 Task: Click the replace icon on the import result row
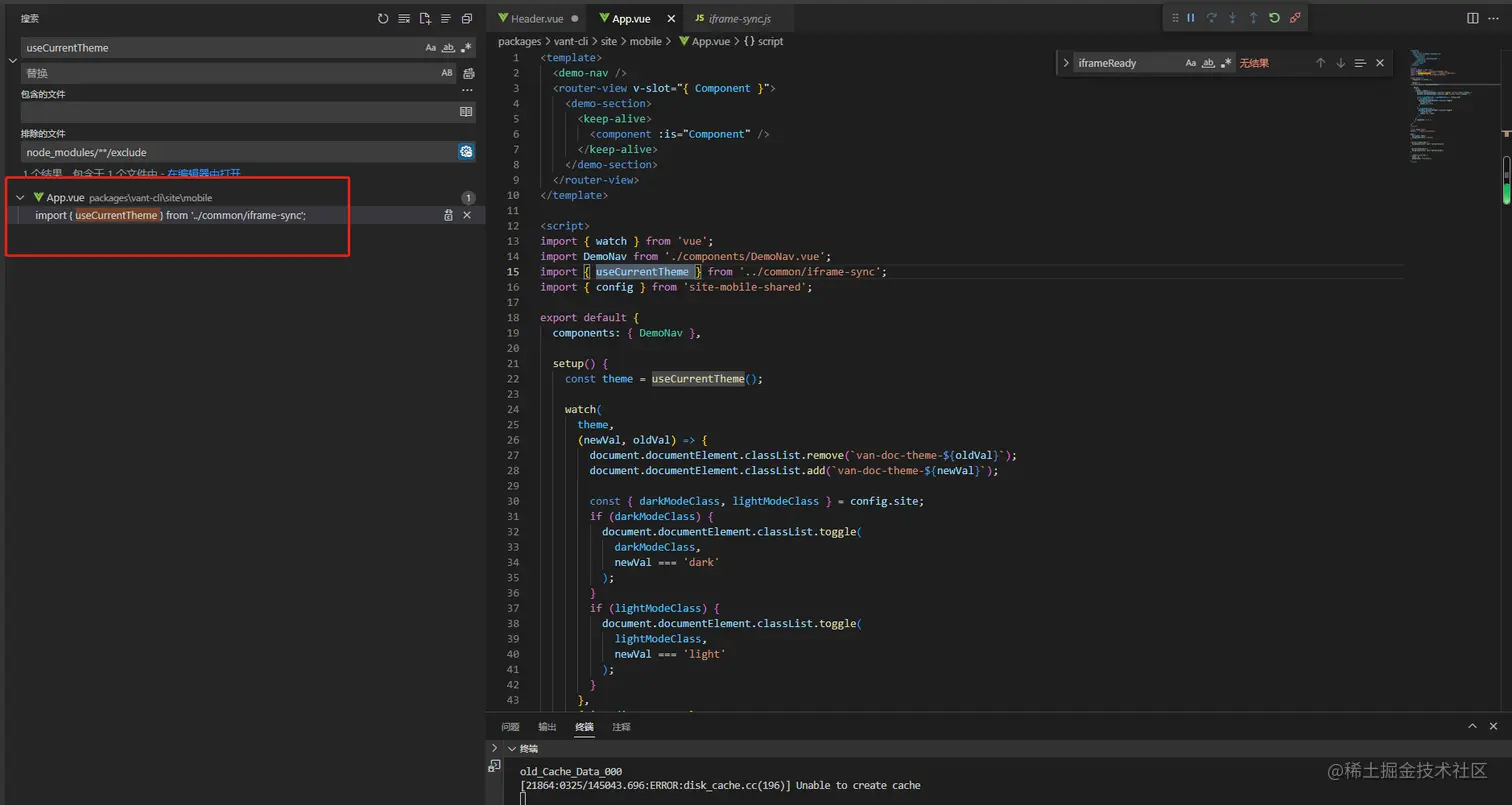(448, 215)
